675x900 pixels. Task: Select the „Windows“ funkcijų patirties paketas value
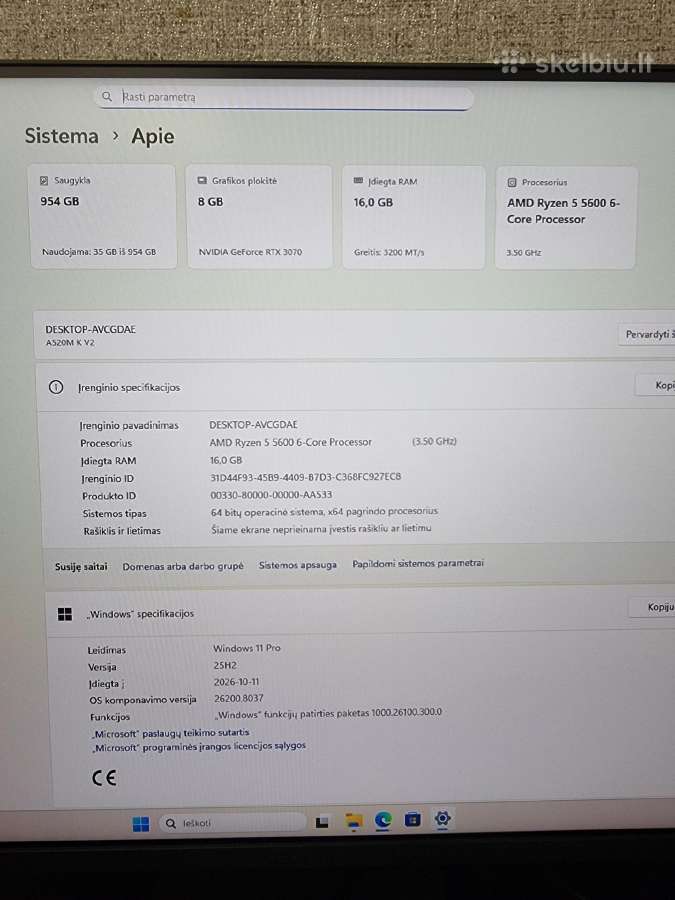[x=328, y=713]
